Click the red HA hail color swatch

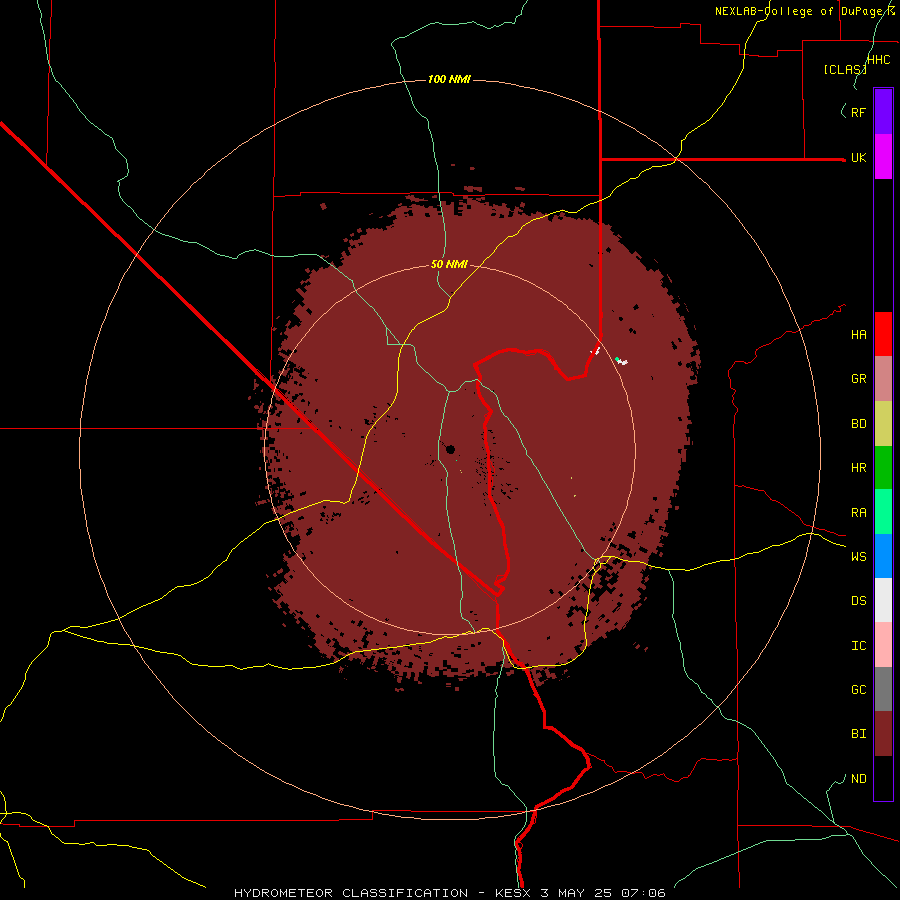pyautogui.click(x=883, y=334)
